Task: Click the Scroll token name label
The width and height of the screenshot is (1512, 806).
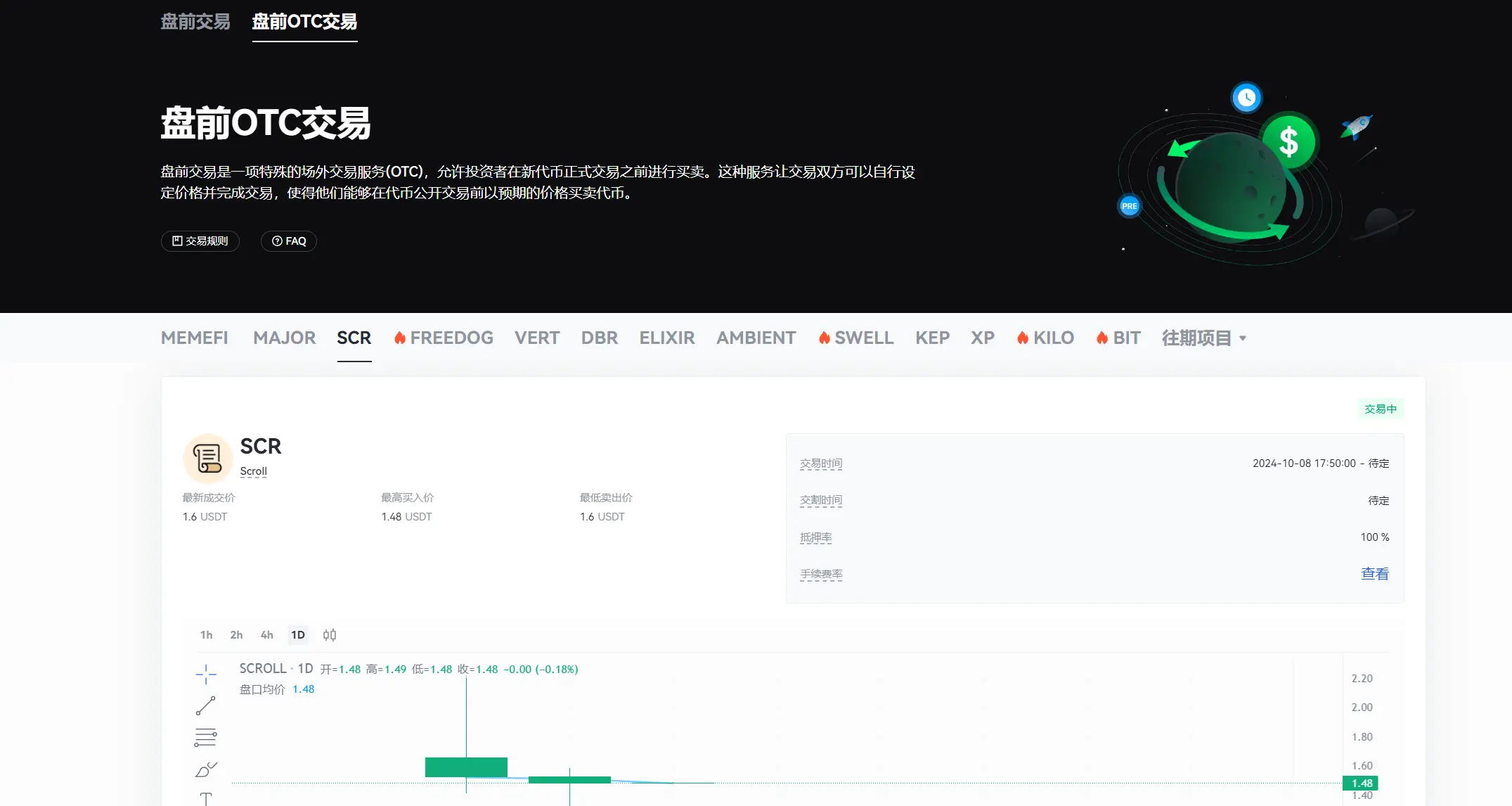Action: pos(254,471)
